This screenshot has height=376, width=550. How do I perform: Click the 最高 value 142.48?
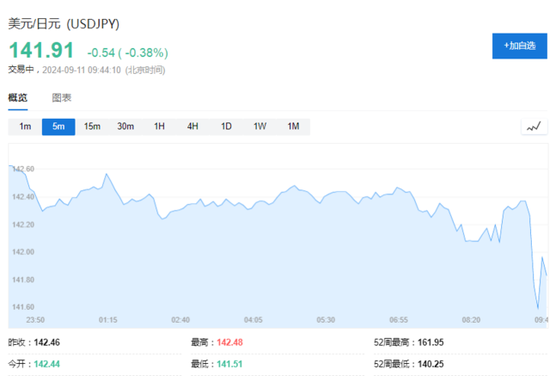[x=230, y=342]
